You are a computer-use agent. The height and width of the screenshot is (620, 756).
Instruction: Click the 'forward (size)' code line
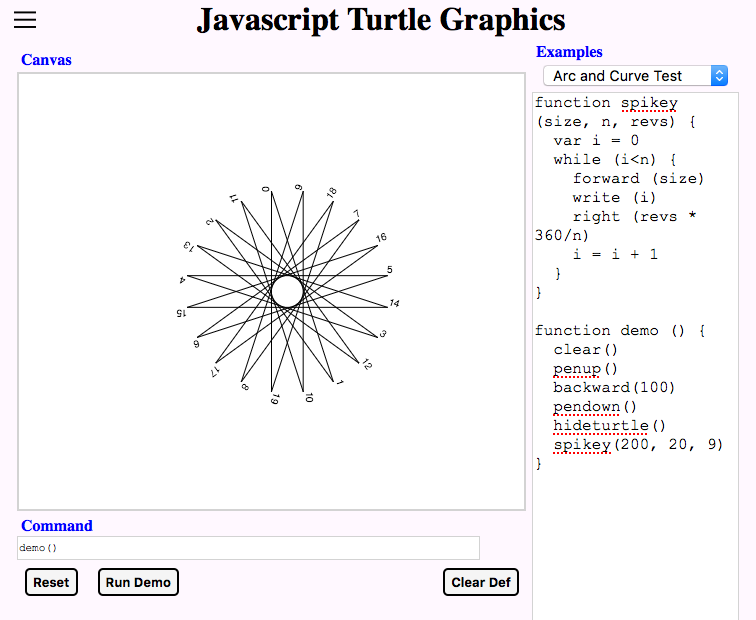(638, 178)
